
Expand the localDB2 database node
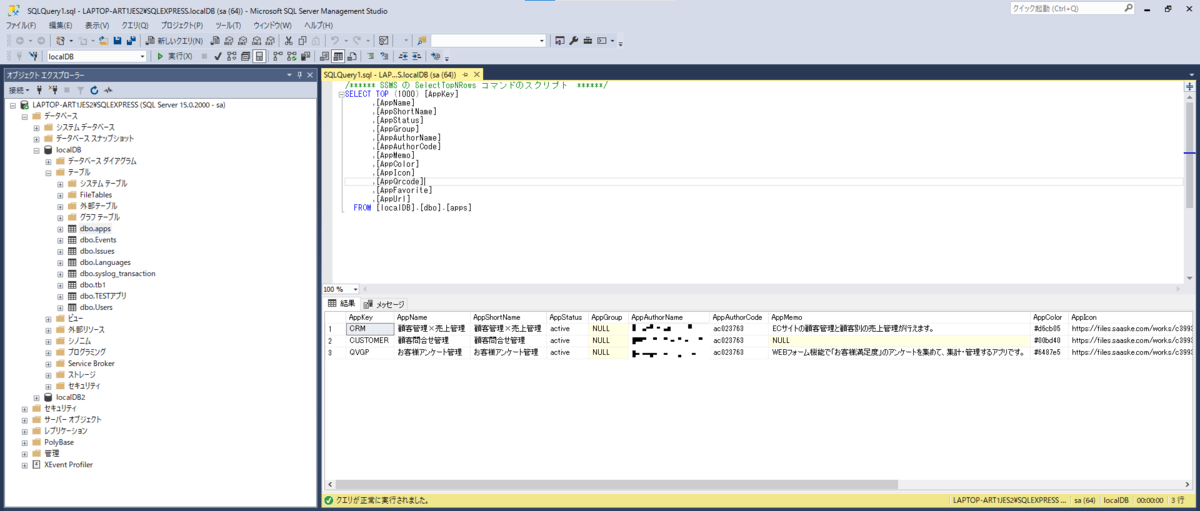coord(36,397)
